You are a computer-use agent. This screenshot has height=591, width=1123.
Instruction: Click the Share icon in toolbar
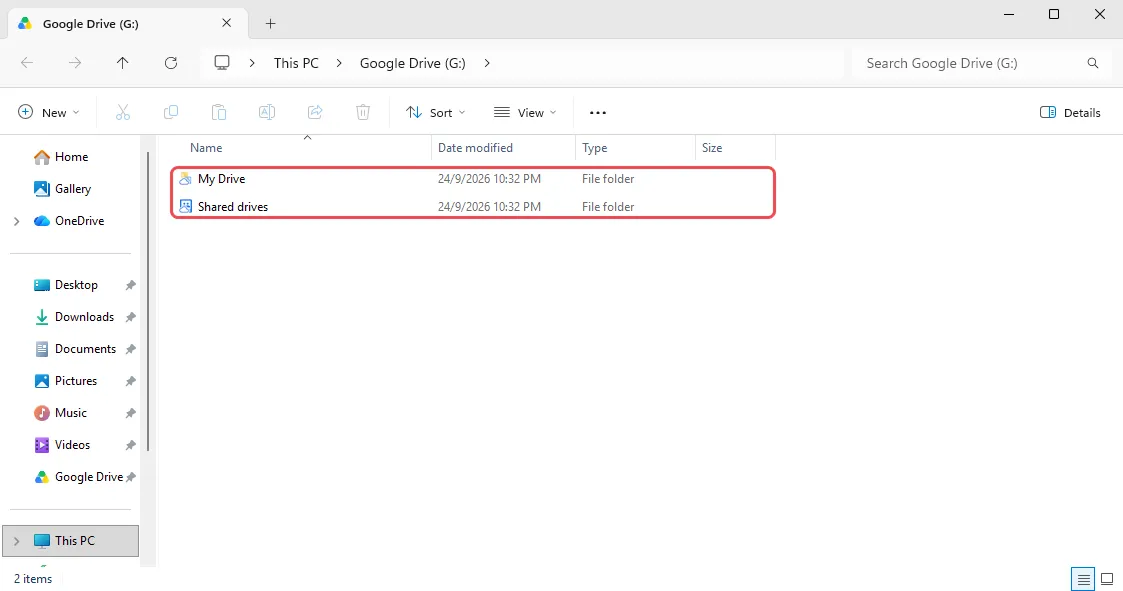pos(314,112)
